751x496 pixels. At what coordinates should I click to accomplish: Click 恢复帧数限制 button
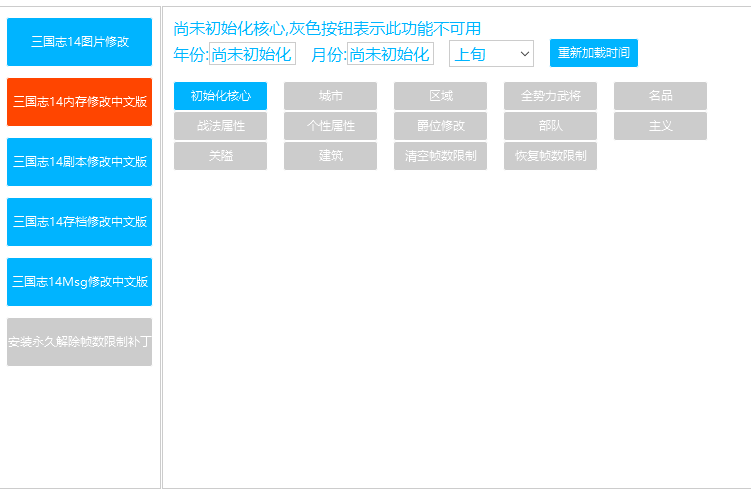[550, 156]
